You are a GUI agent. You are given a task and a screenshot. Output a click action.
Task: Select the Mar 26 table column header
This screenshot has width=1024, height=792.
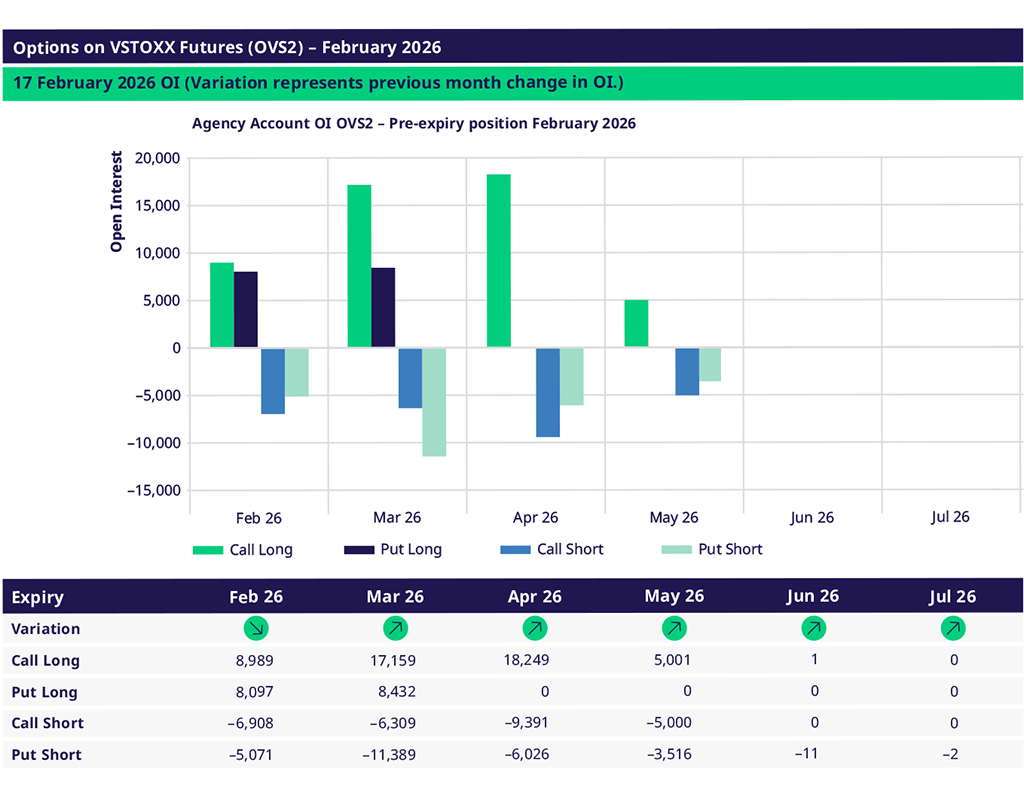[x=395, y=597]
